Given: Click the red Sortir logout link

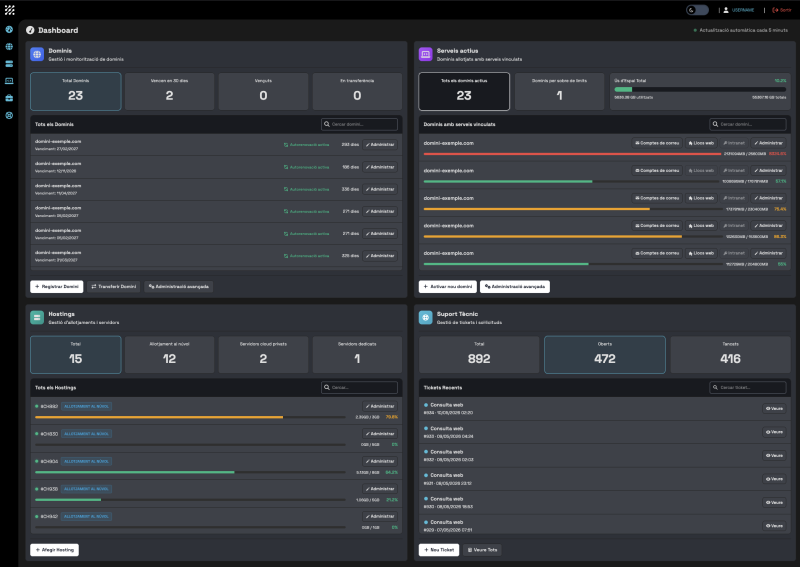Looking at the screenshot, I should (782, 10).
